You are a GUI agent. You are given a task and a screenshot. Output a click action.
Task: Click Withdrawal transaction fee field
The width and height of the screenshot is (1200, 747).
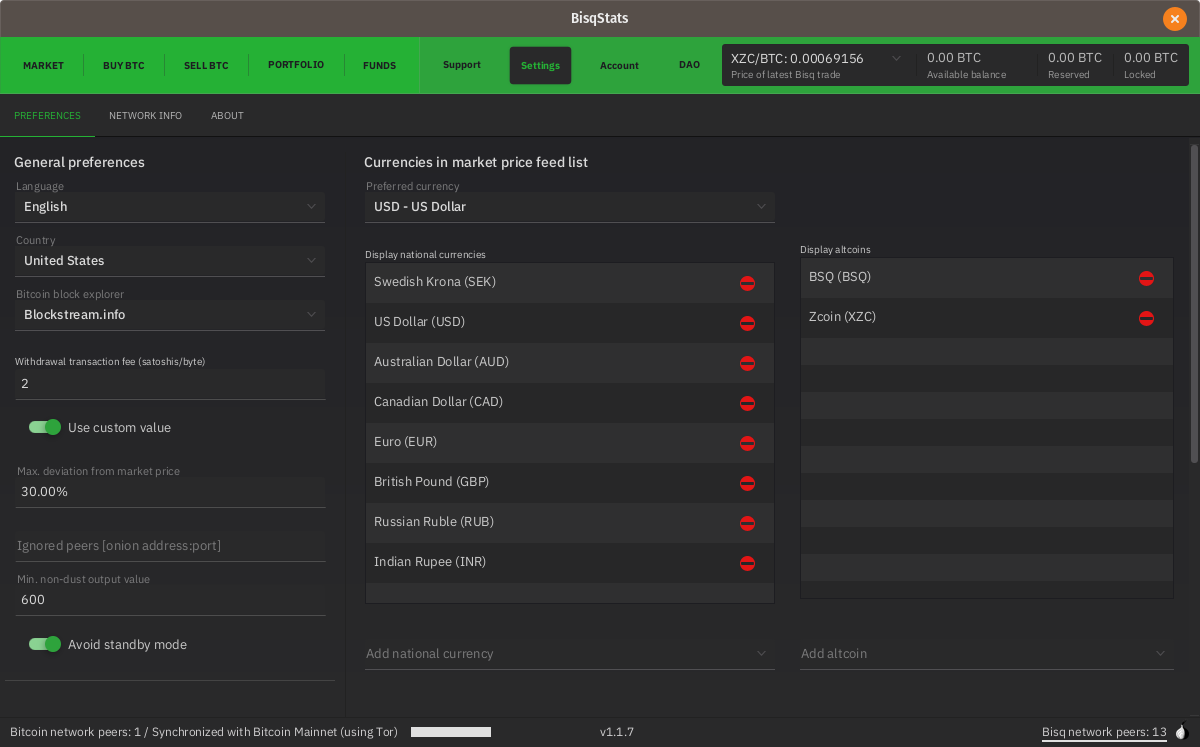pos(170,384)
